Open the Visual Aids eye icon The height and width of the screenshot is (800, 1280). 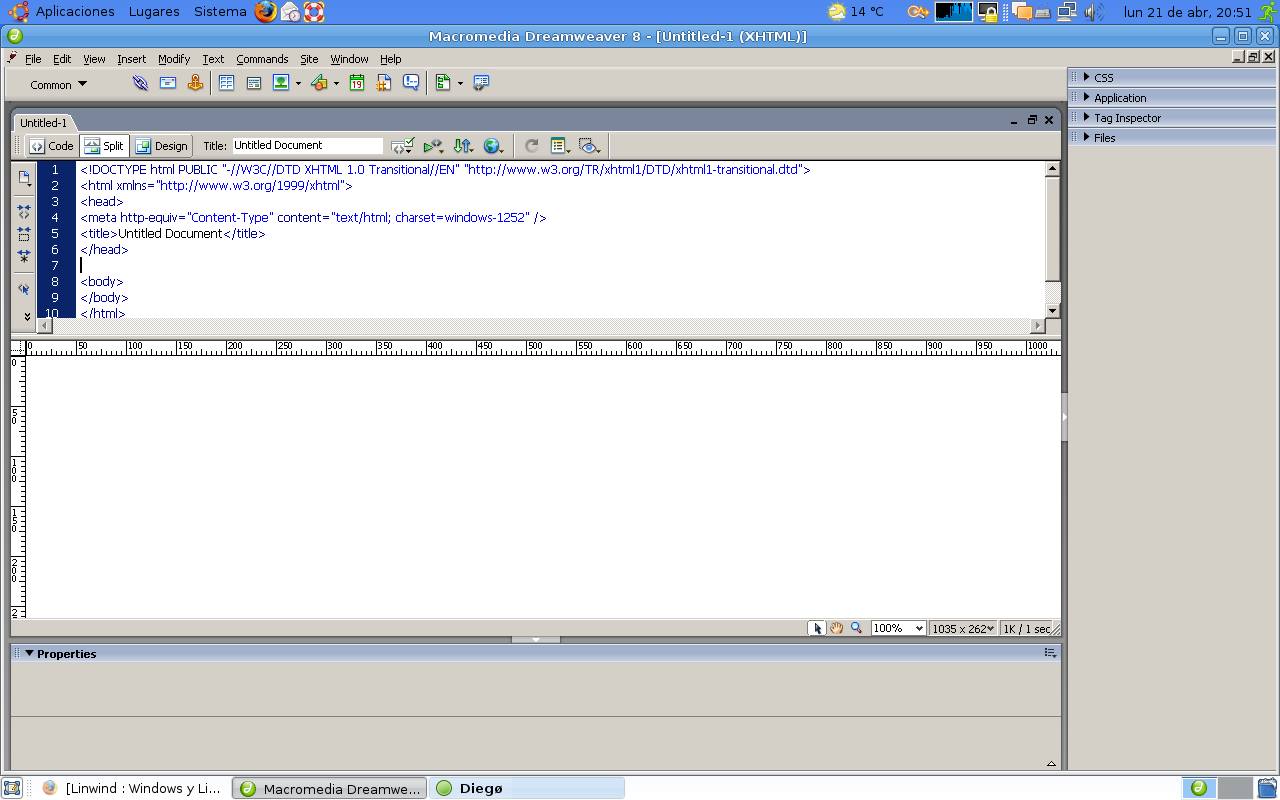[x=589, y=146]
